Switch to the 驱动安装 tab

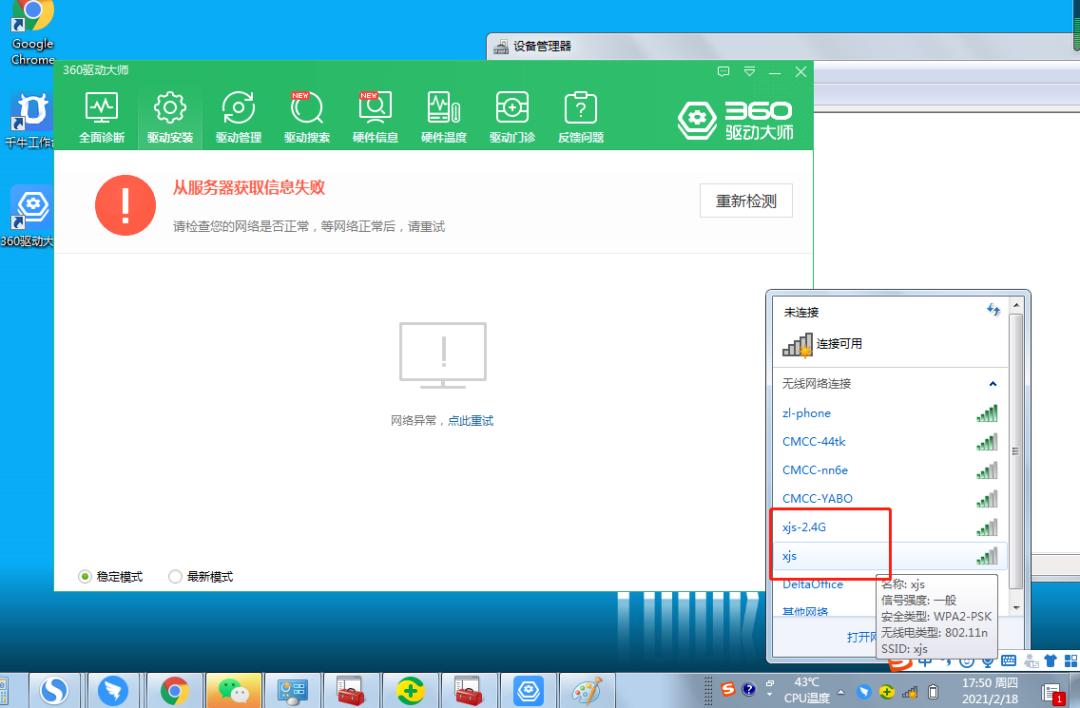pyautogui.click(x=169, y=114)
